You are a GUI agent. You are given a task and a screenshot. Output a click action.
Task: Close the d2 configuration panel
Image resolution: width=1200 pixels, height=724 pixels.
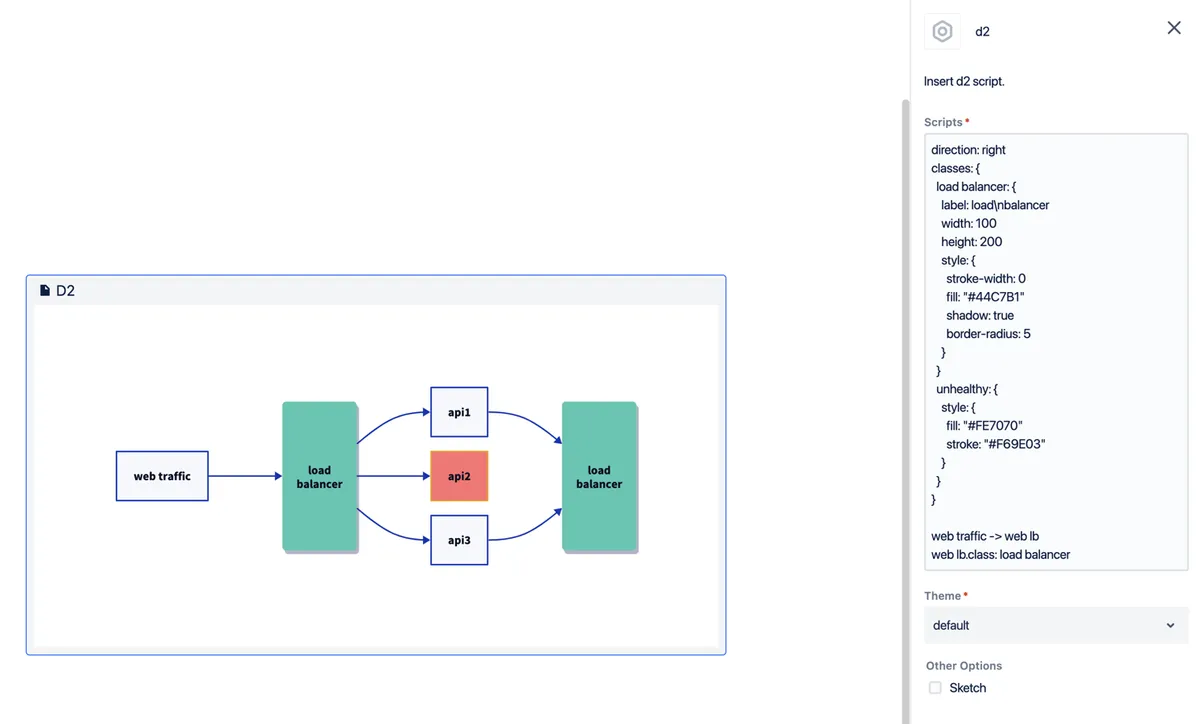tap(1174, 28)
